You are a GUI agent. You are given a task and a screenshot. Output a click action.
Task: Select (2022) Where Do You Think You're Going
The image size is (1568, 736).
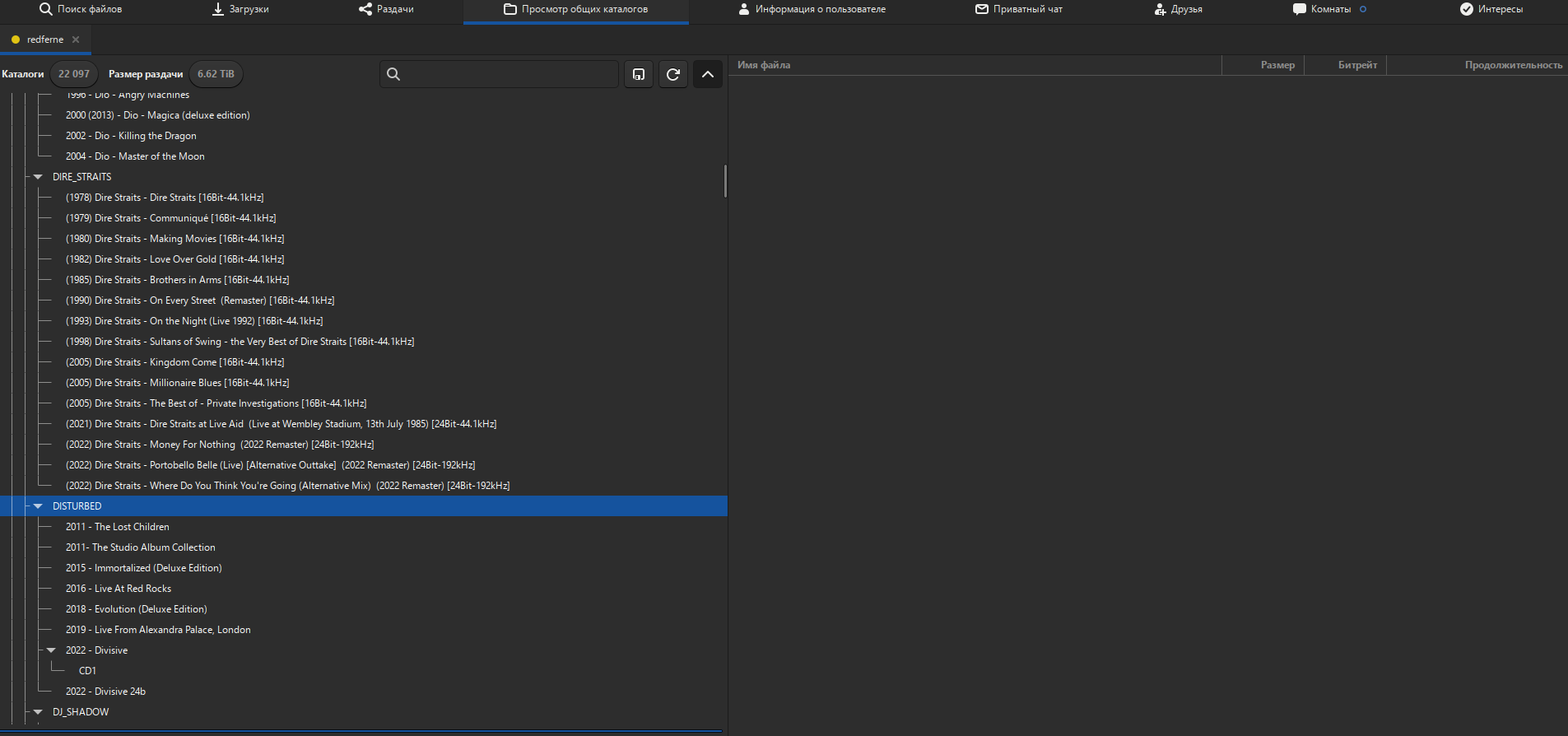pos(288,486)
